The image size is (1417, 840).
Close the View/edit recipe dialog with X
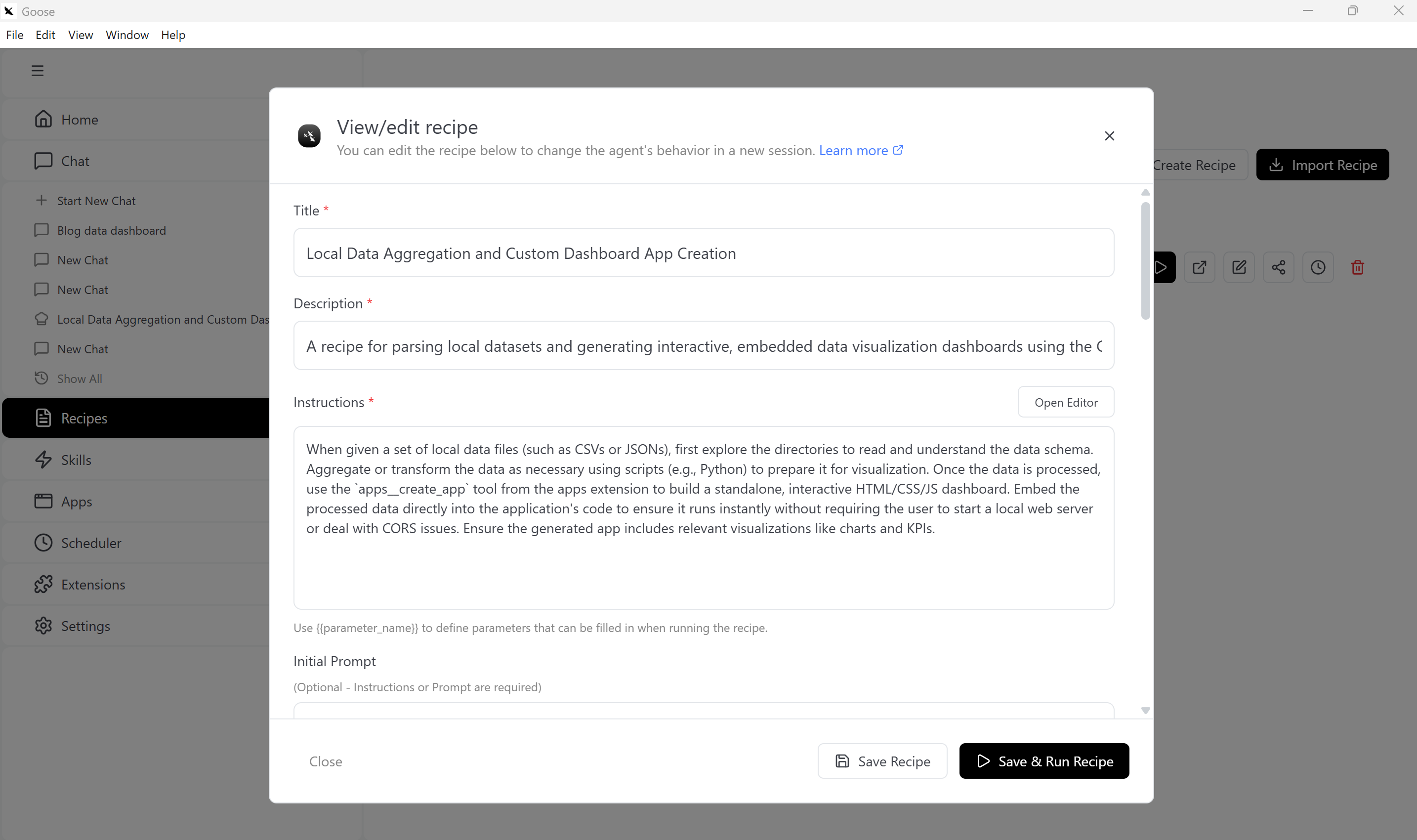click(1109, 136)
